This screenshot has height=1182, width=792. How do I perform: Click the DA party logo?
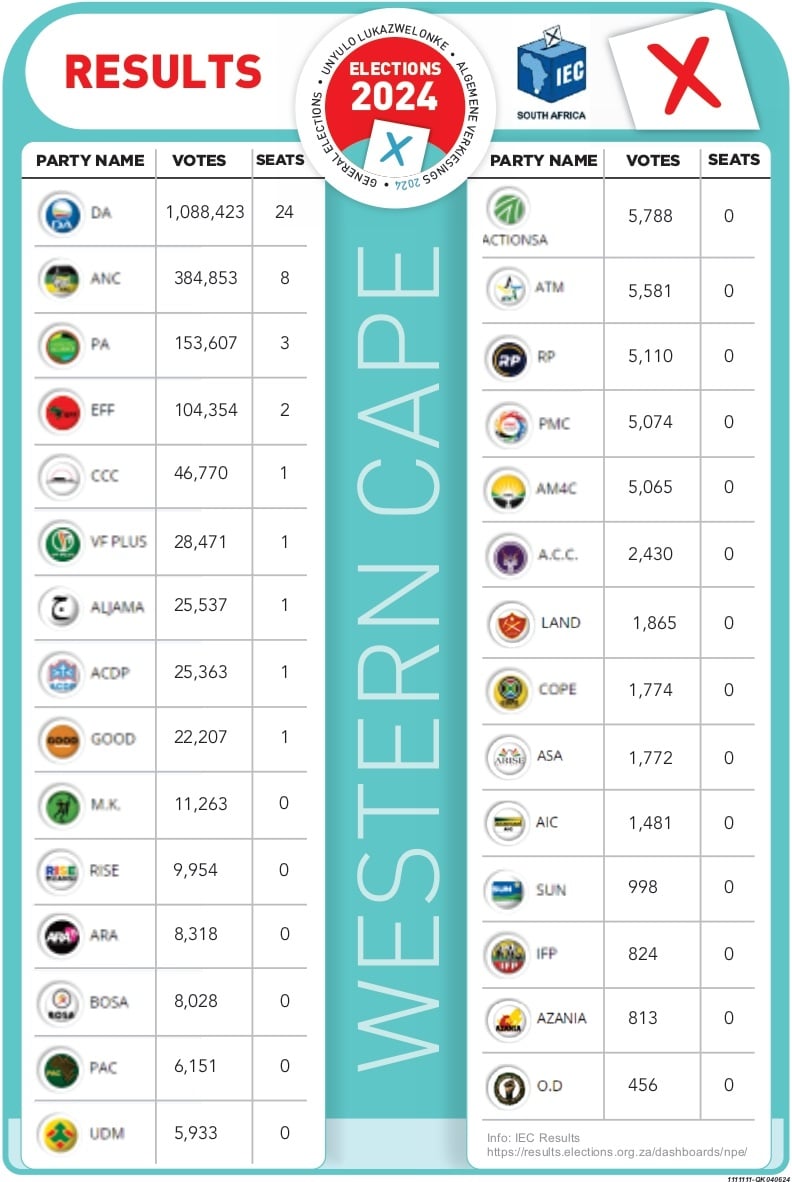click(61, 213)
